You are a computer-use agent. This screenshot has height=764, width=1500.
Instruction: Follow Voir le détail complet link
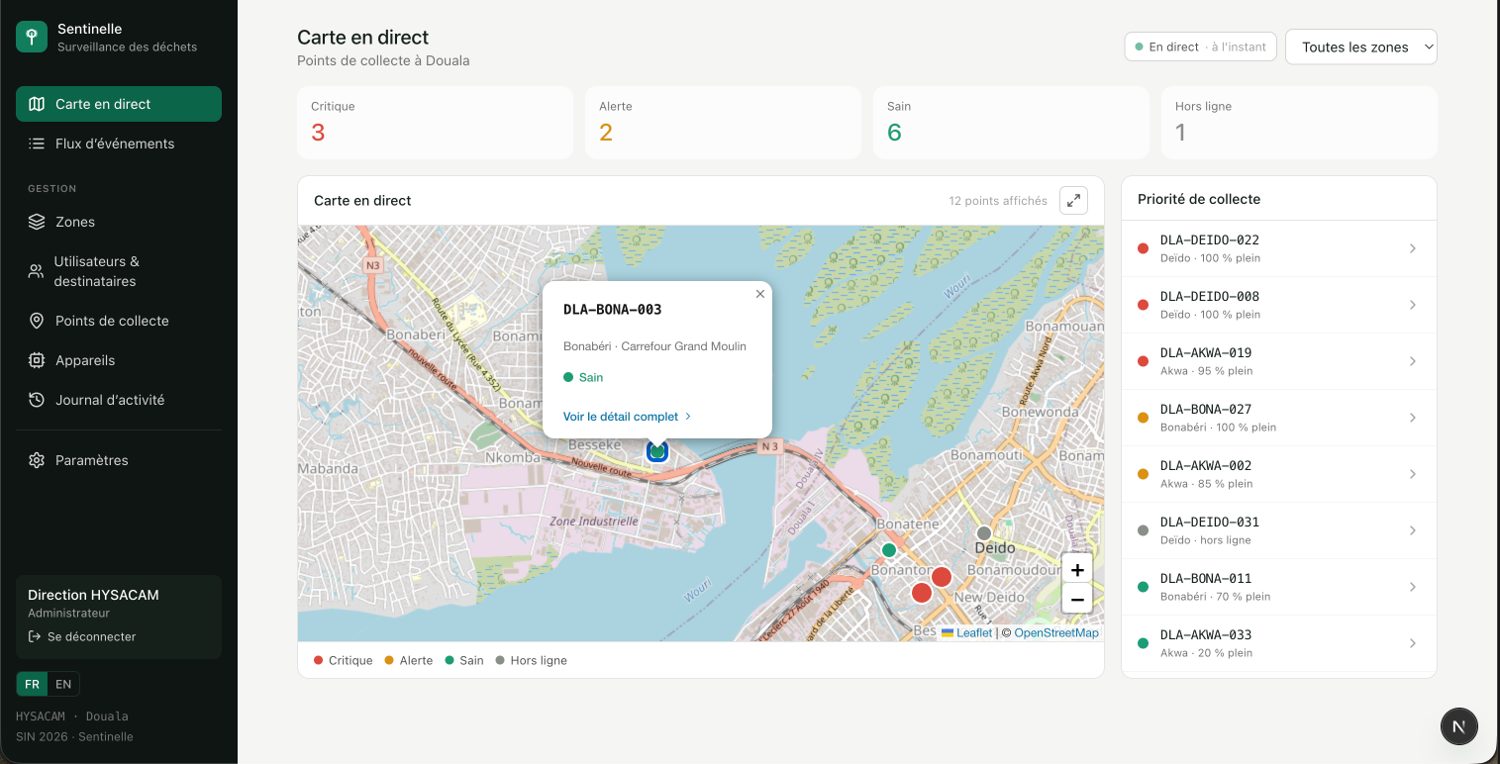coord(627,416)
